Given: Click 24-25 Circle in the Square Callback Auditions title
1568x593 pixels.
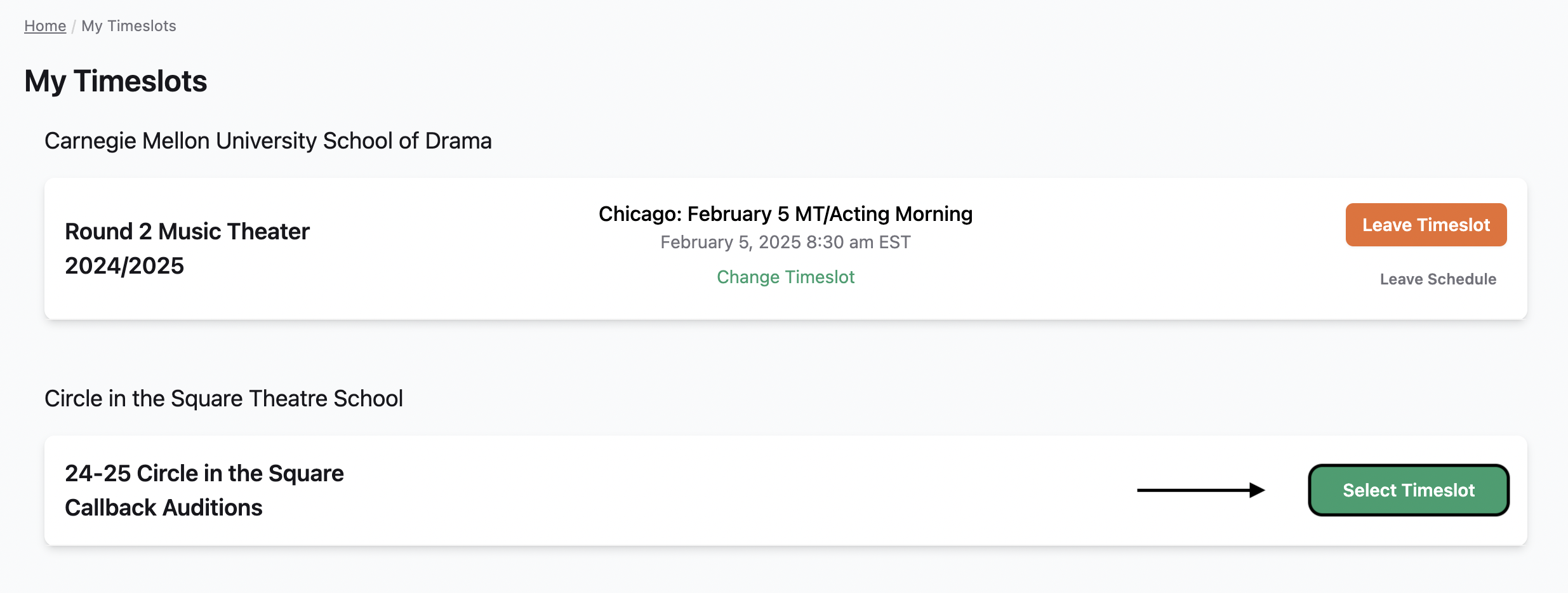Looking at the screenshot, I should coord(204,490).
